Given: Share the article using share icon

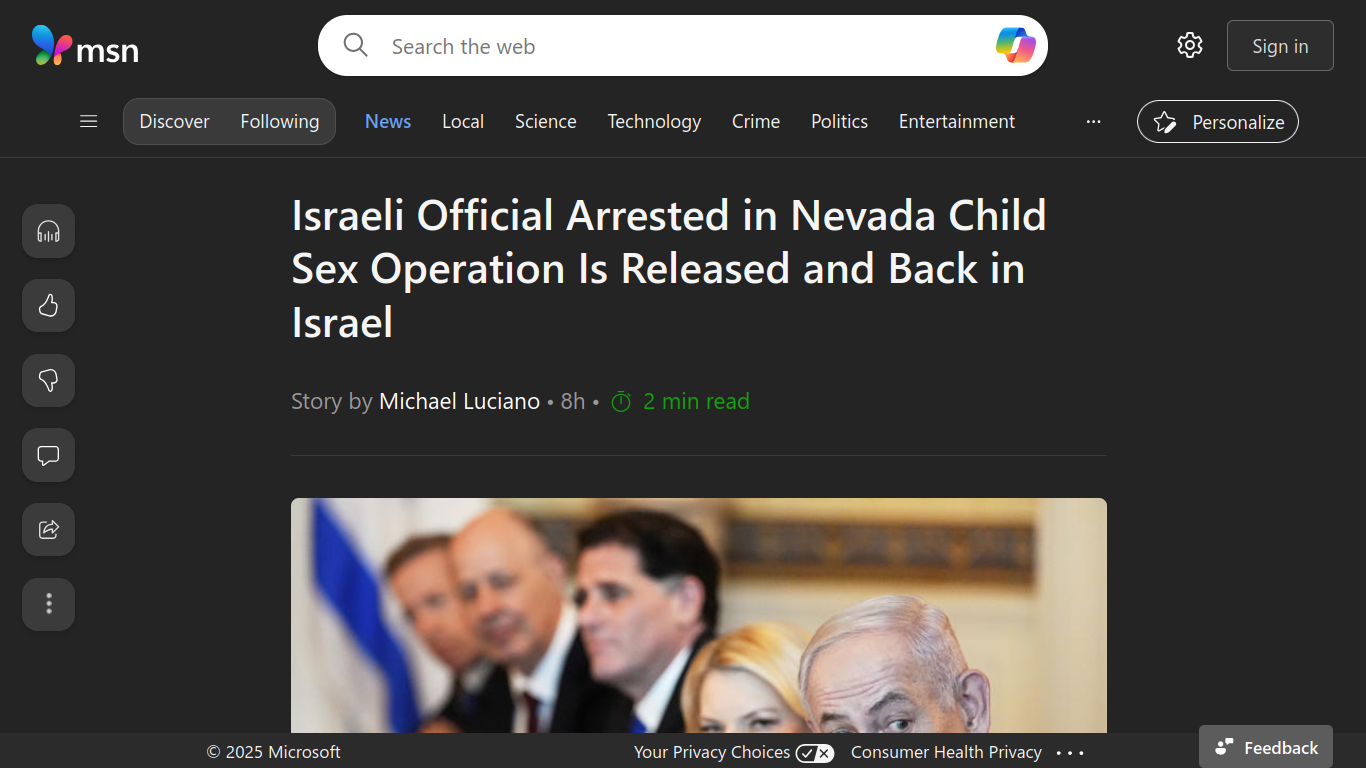Looking at the screenshot, I should (x=48, y=529).
